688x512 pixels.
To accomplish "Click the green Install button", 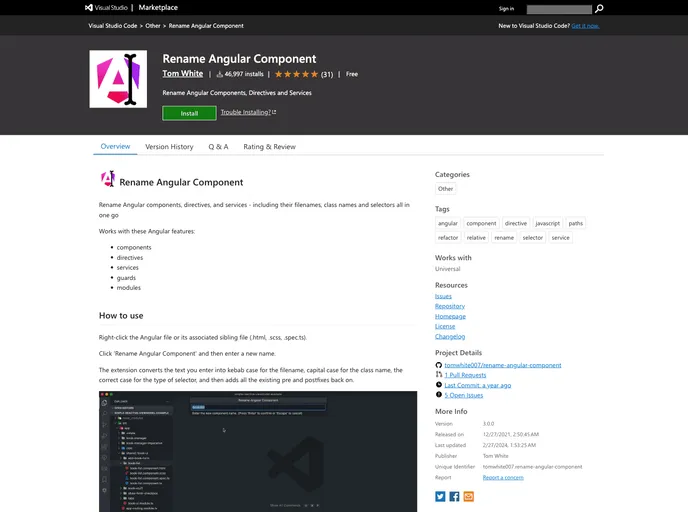I will pos(189,113).
